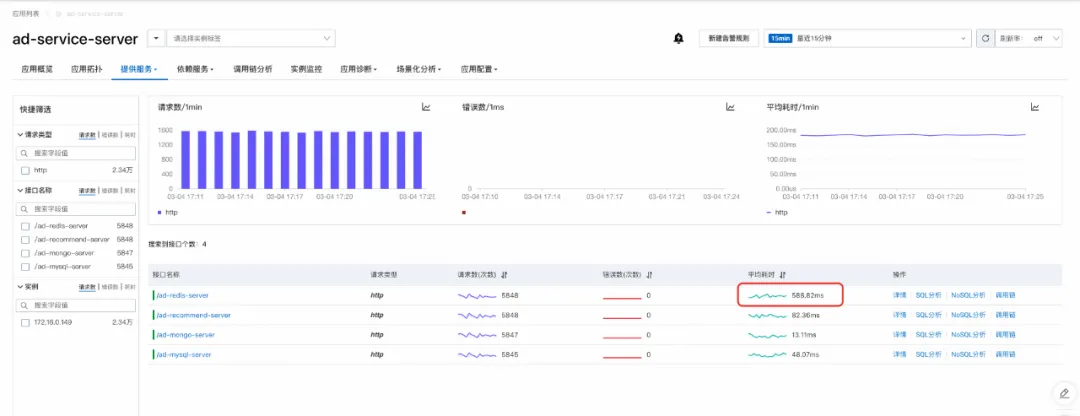Check the /ad-mysql-server filter checkbox
1080x416 pixels.
[x=25, y=267]
